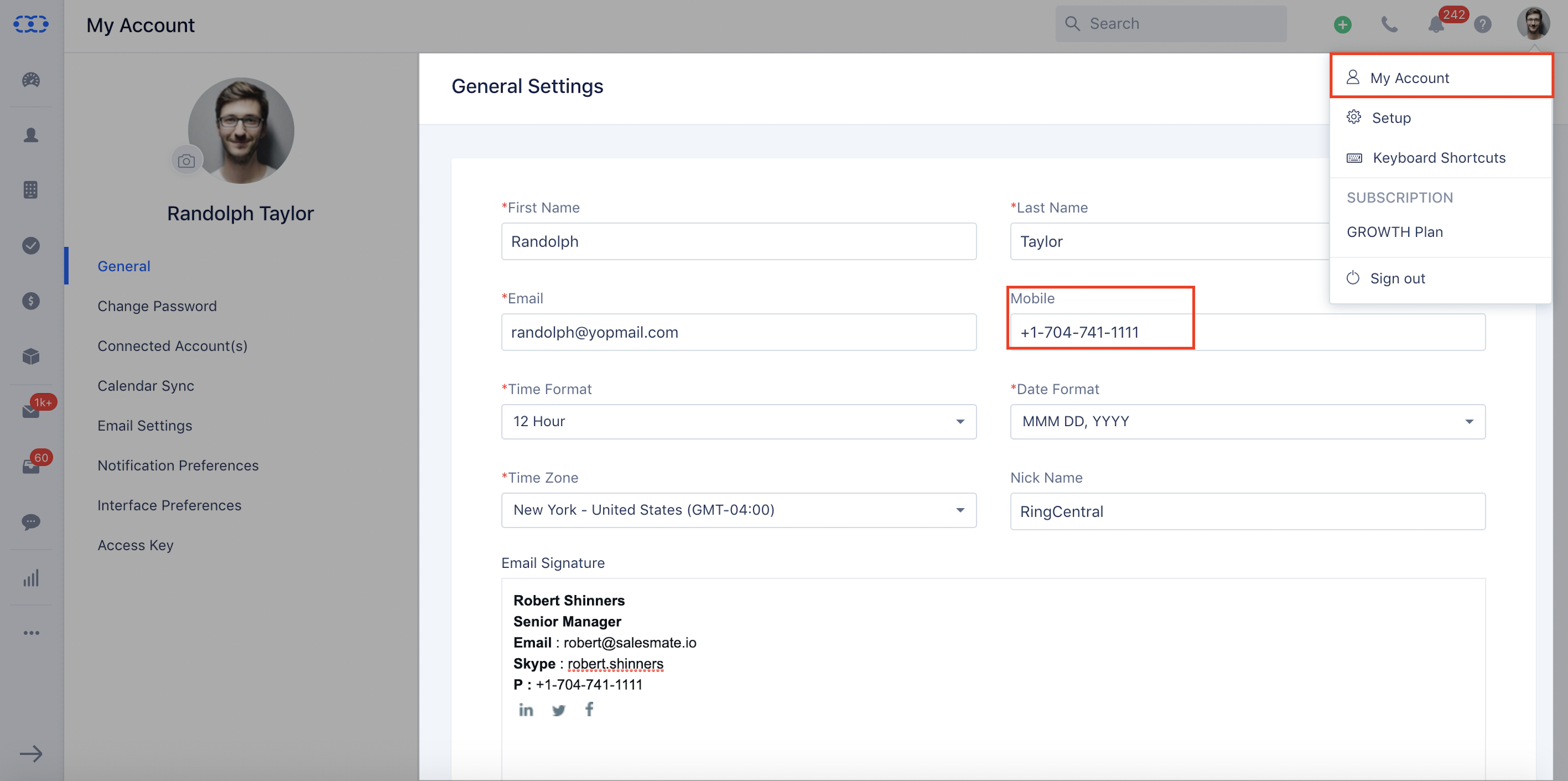Select Setup from user menu

[x=1441, y=117]
